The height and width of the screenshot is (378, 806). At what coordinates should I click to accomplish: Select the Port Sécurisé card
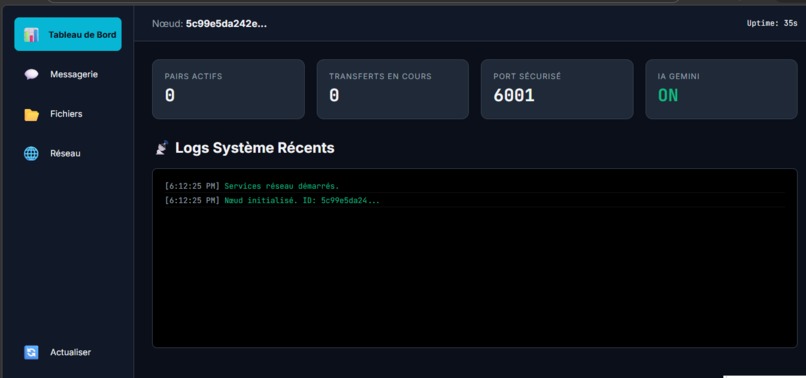557,89
